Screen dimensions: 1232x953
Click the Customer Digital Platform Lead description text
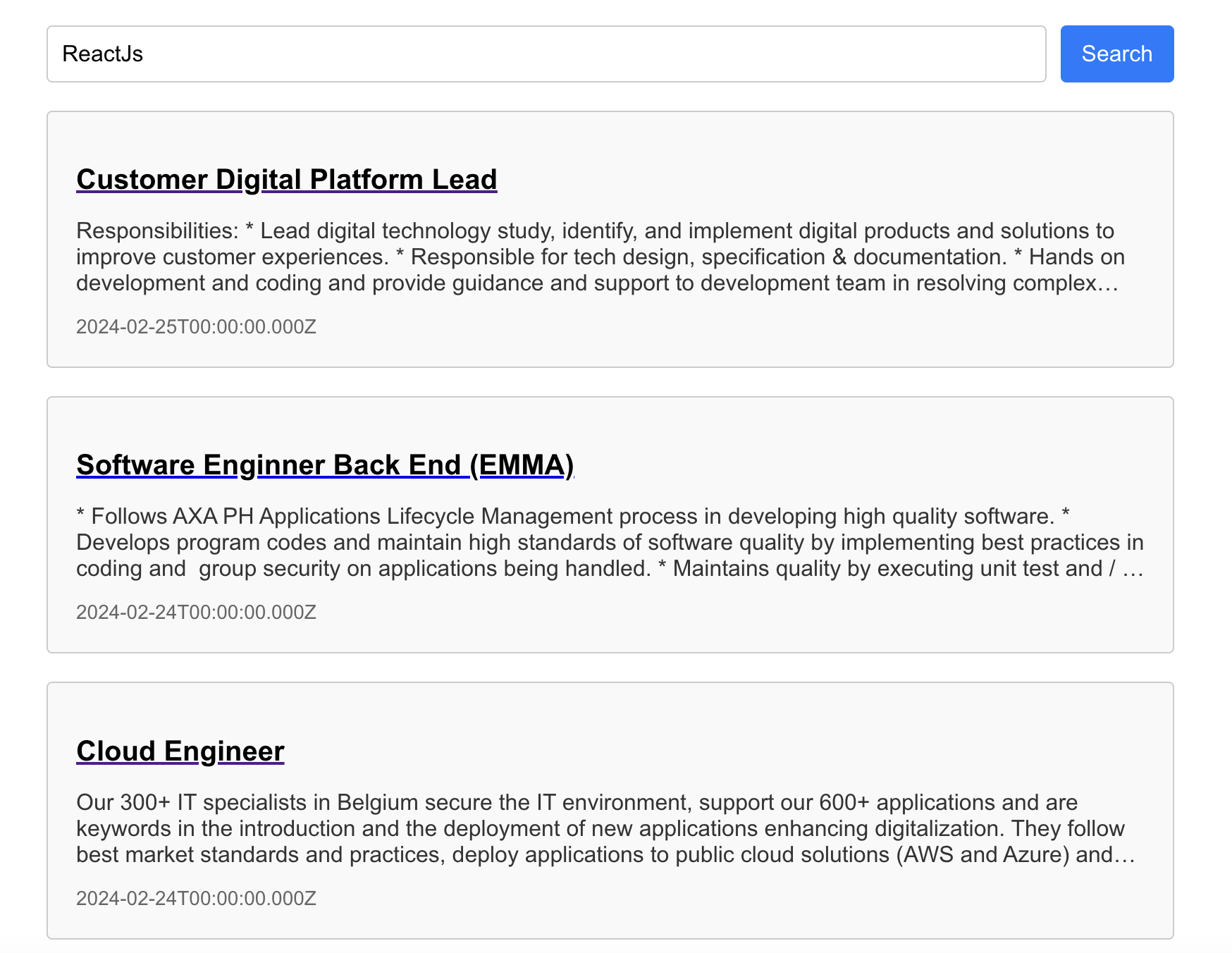pos(599,257)
